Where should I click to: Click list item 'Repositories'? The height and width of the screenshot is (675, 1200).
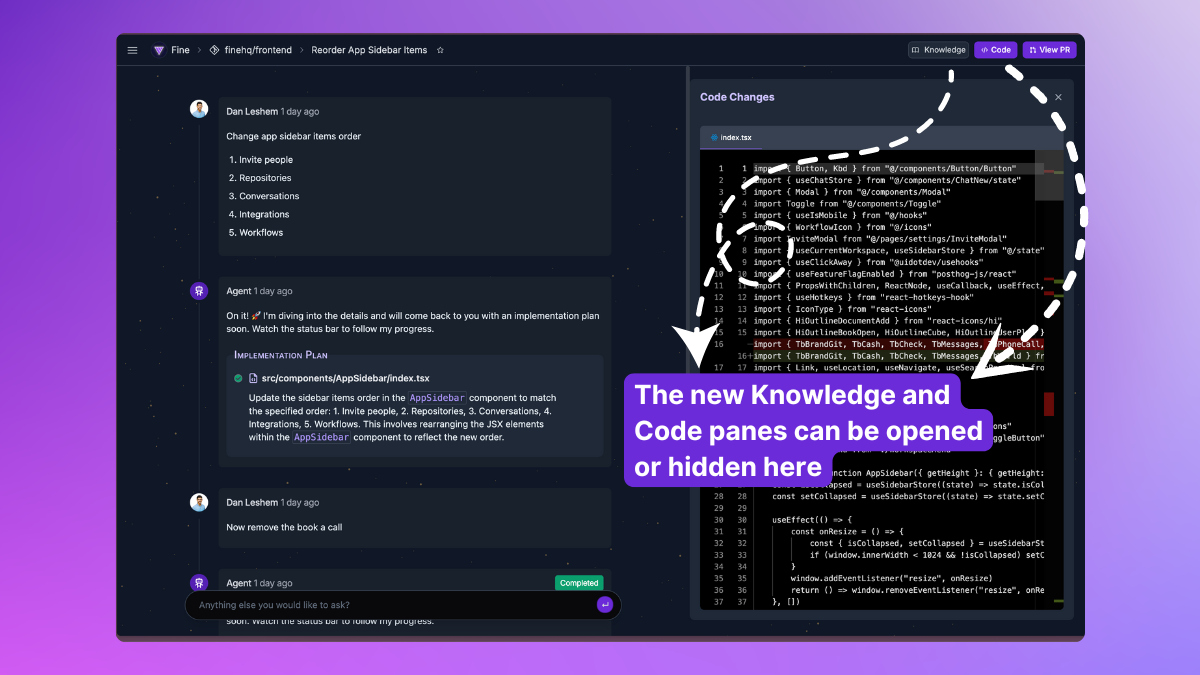click(265, 178)
